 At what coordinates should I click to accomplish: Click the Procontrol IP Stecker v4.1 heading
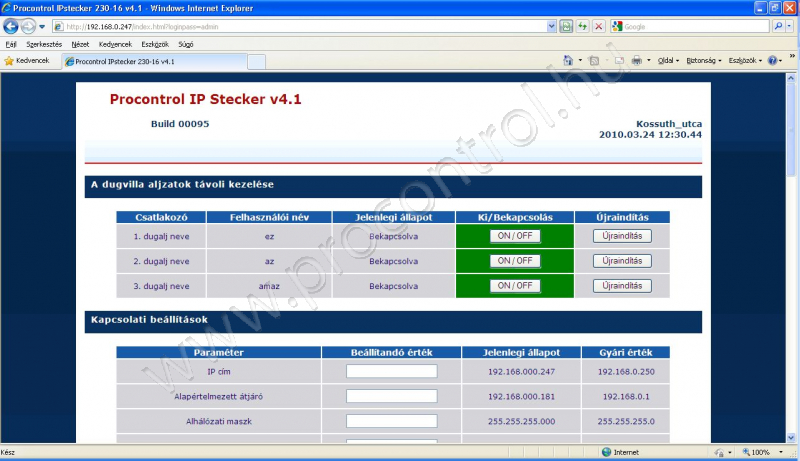[206, 99]
